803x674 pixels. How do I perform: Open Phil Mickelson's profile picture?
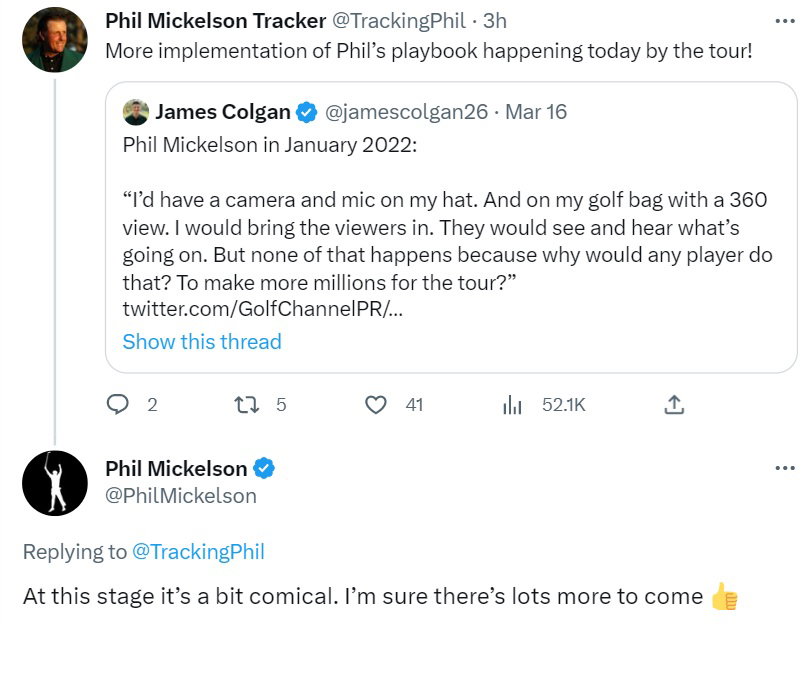click(57, 482)
